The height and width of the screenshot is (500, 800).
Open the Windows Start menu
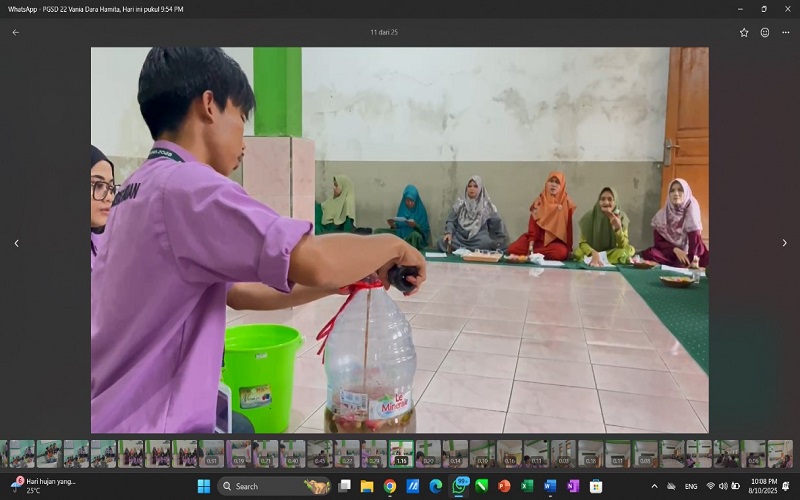point(204,486)
